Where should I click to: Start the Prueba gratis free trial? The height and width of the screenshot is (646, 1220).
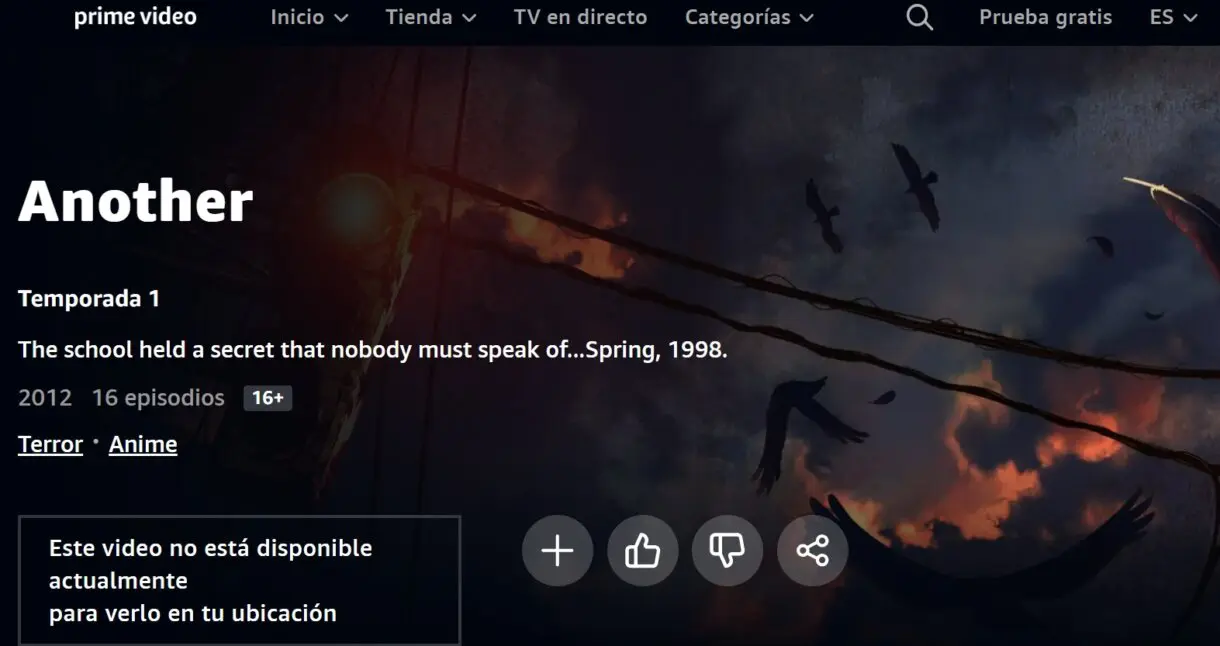(x=1045, y=17)
